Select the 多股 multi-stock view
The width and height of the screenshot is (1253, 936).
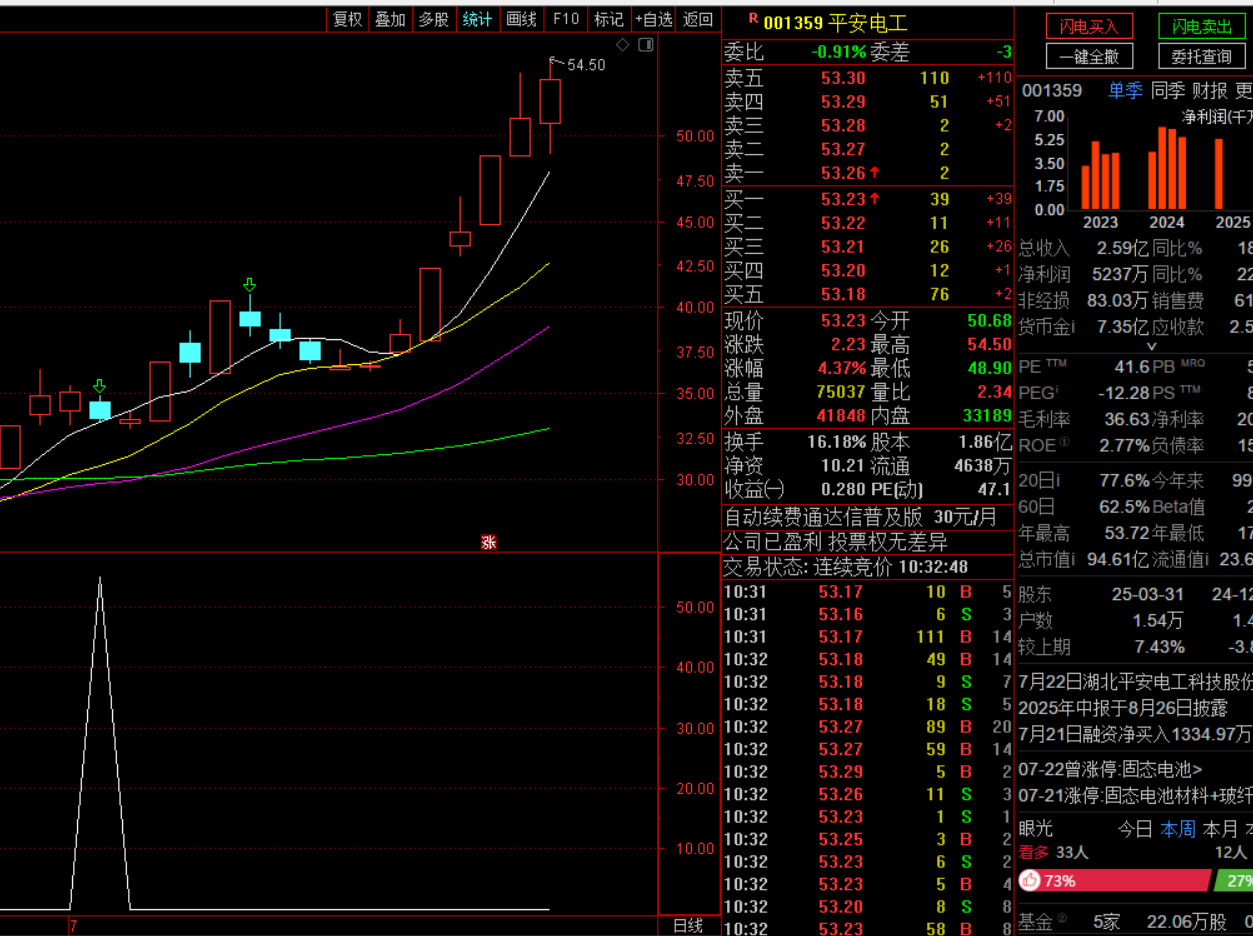(433, 19)
